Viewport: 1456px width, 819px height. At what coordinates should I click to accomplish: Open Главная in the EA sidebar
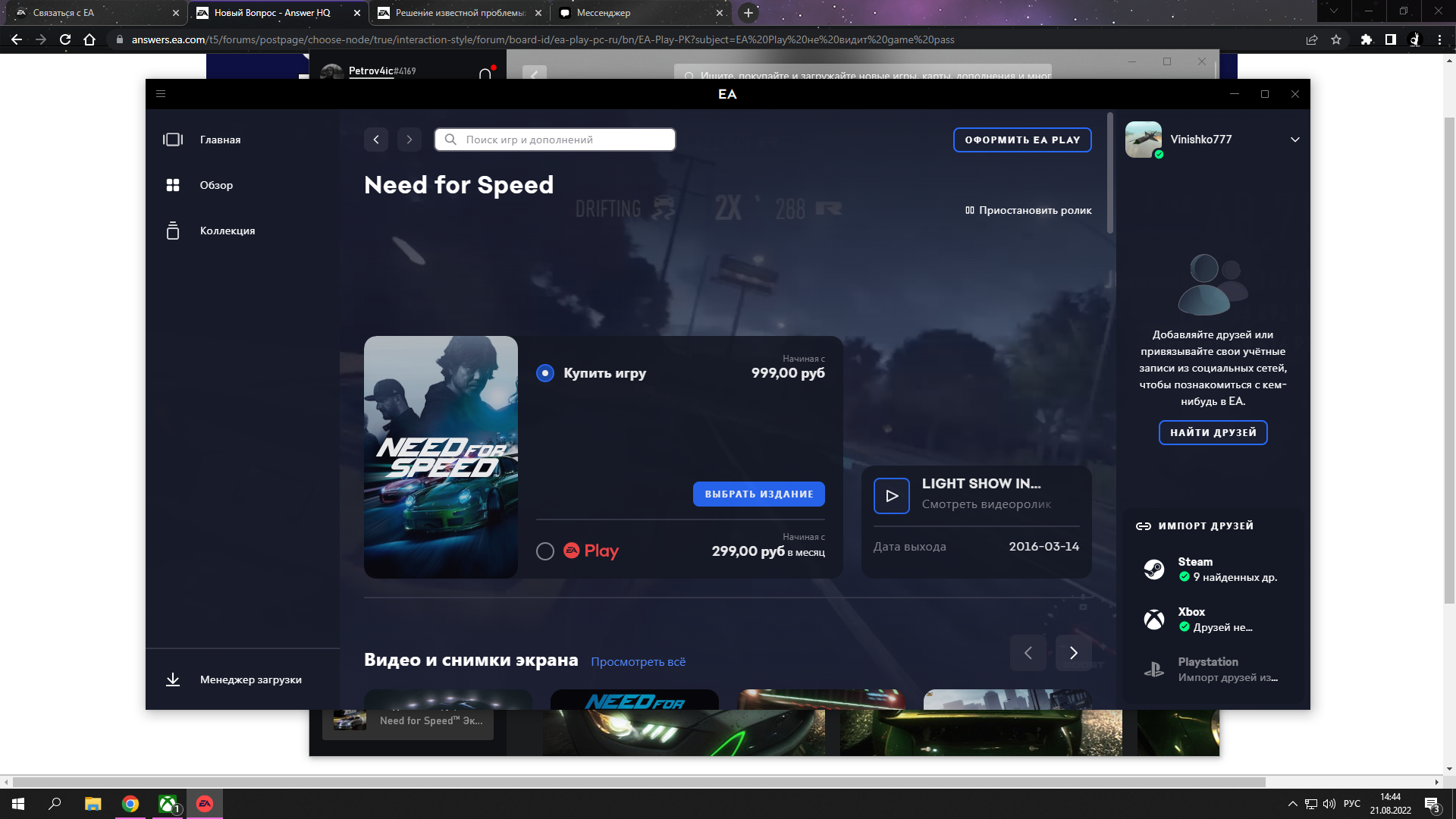coord(220,140)
